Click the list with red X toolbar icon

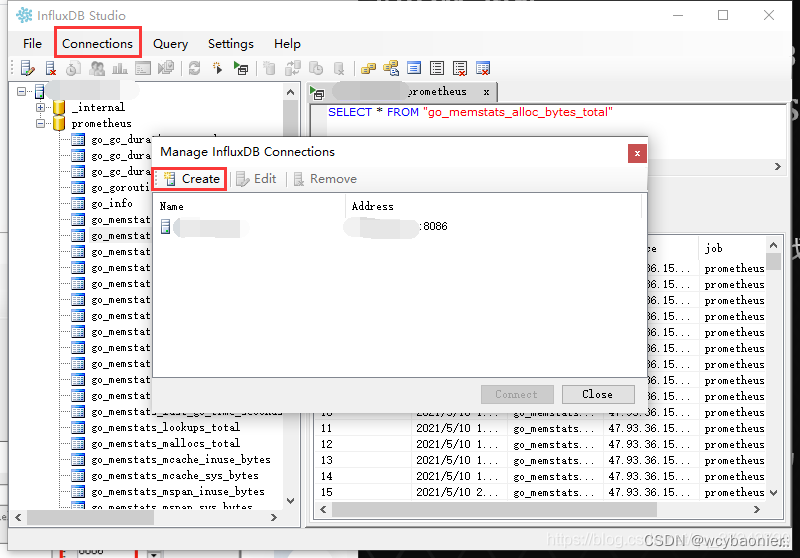pyautogui.click(x=460, y=68)
